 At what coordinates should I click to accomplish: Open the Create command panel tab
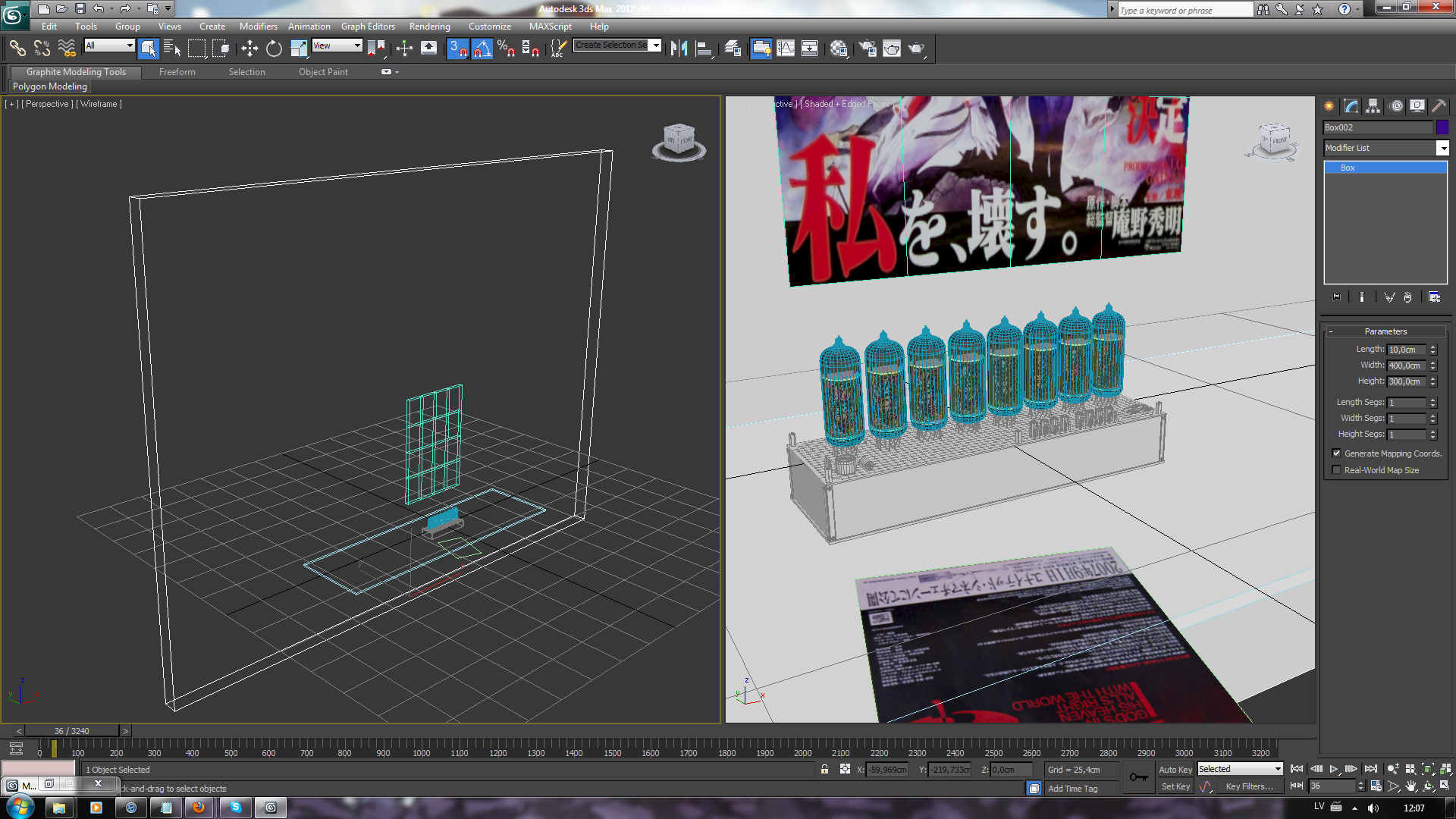(1329, 106)
